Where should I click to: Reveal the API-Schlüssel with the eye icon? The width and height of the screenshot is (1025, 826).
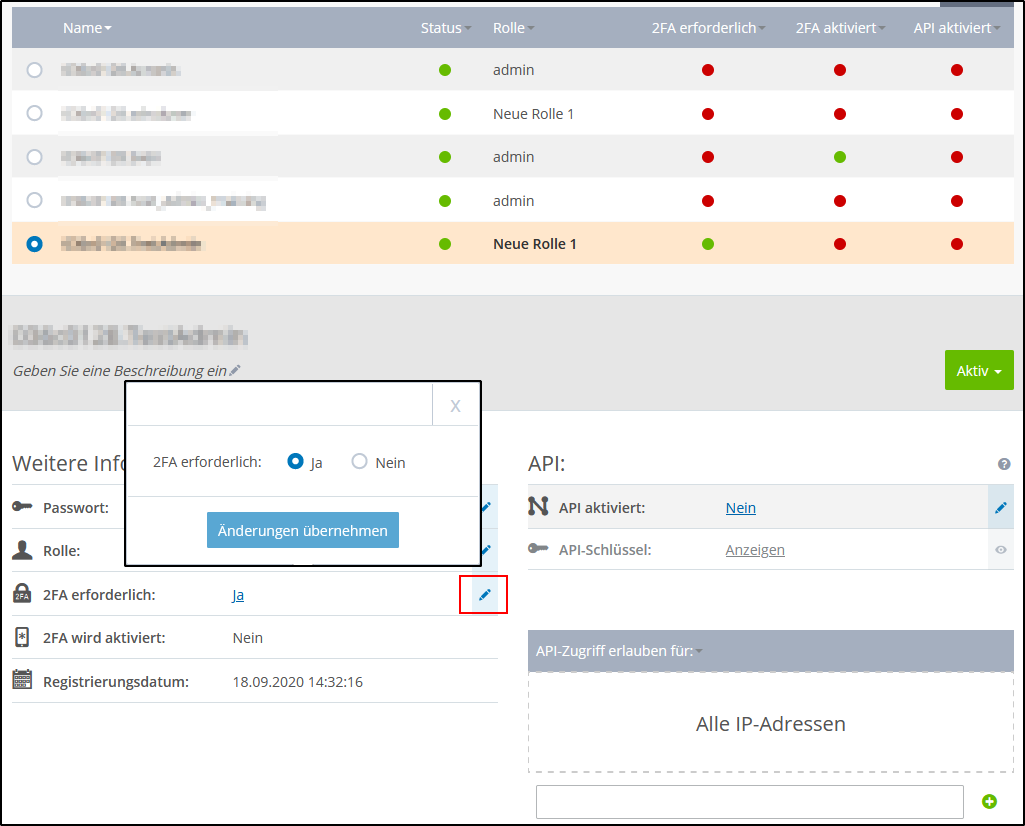pyautogui.click(x=1000, y=550)
